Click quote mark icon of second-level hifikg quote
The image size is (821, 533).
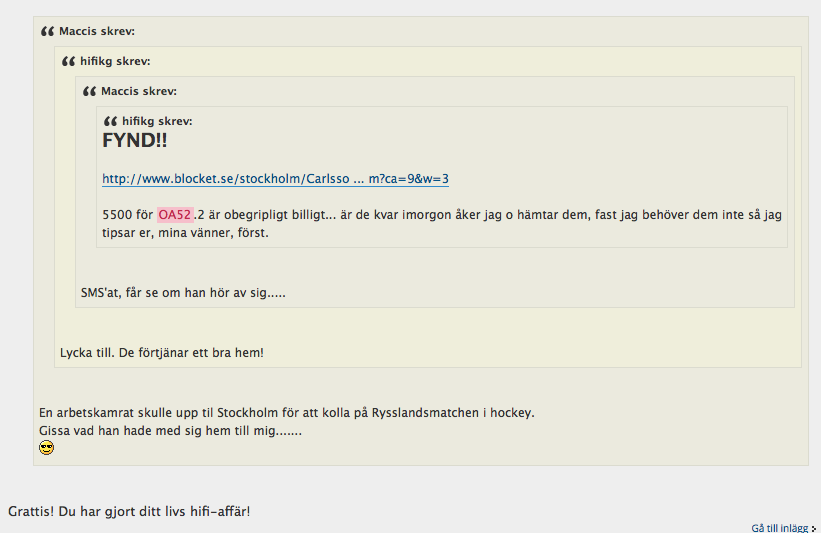coord(69,61)
